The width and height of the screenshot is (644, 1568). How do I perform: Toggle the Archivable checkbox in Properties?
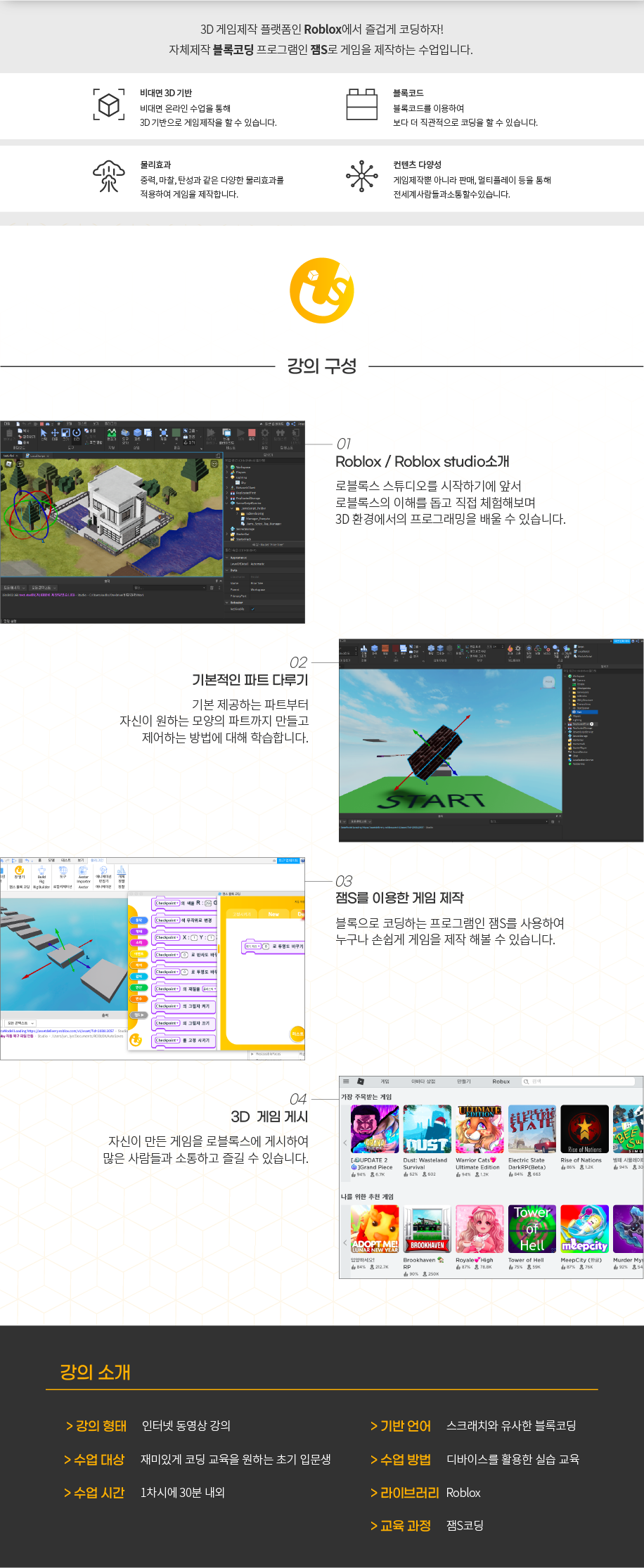[252, 609]
